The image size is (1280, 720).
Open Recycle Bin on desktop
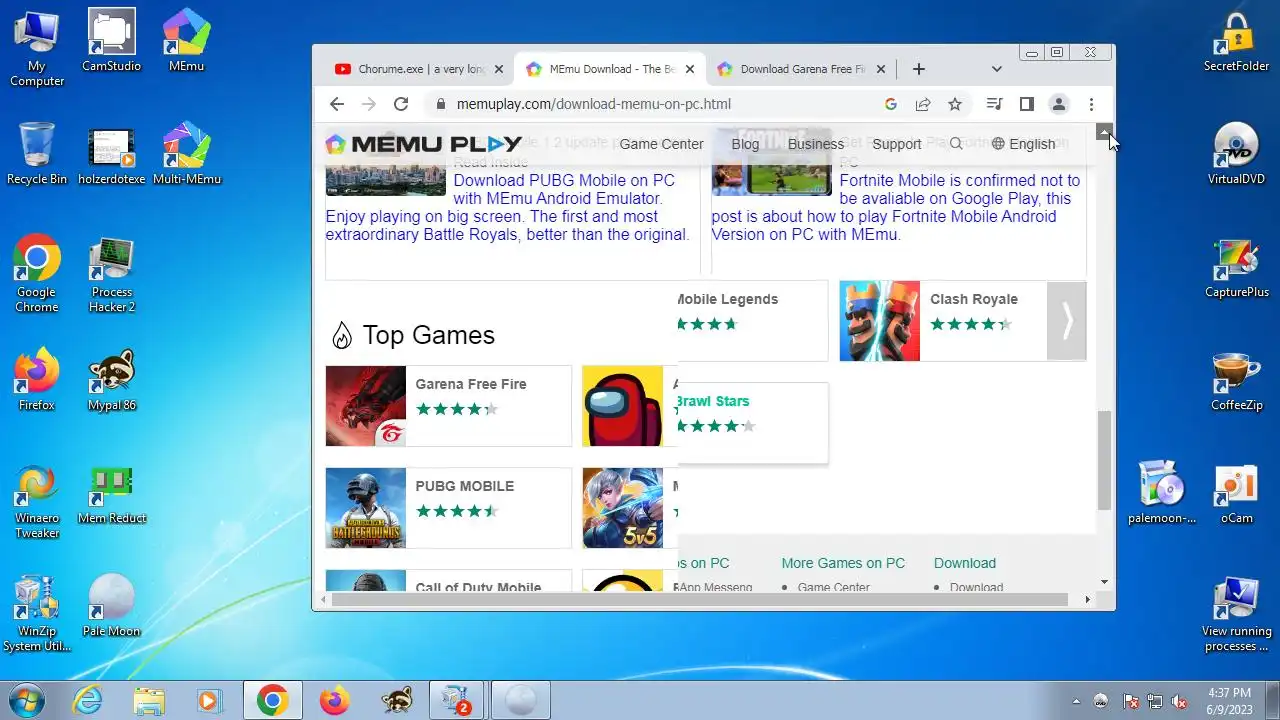(x=37, y=153)
